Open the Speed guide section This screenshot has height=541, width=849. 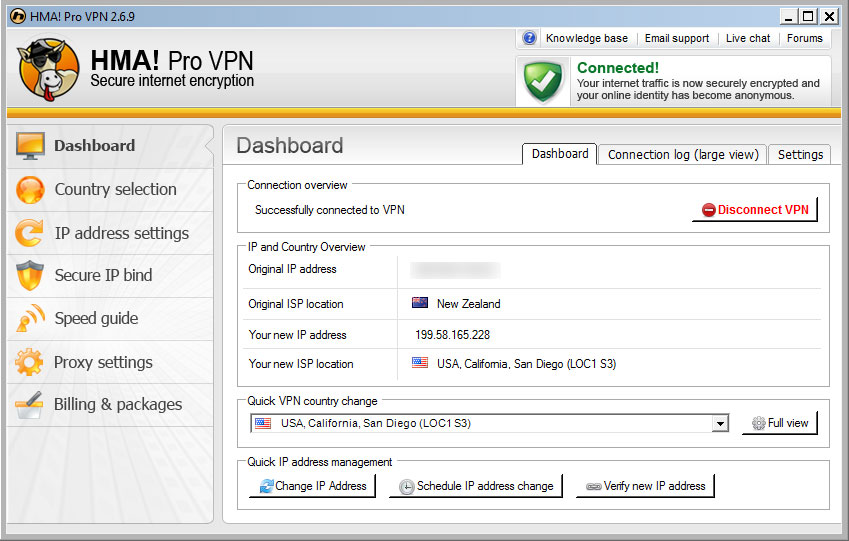point(110,318)
